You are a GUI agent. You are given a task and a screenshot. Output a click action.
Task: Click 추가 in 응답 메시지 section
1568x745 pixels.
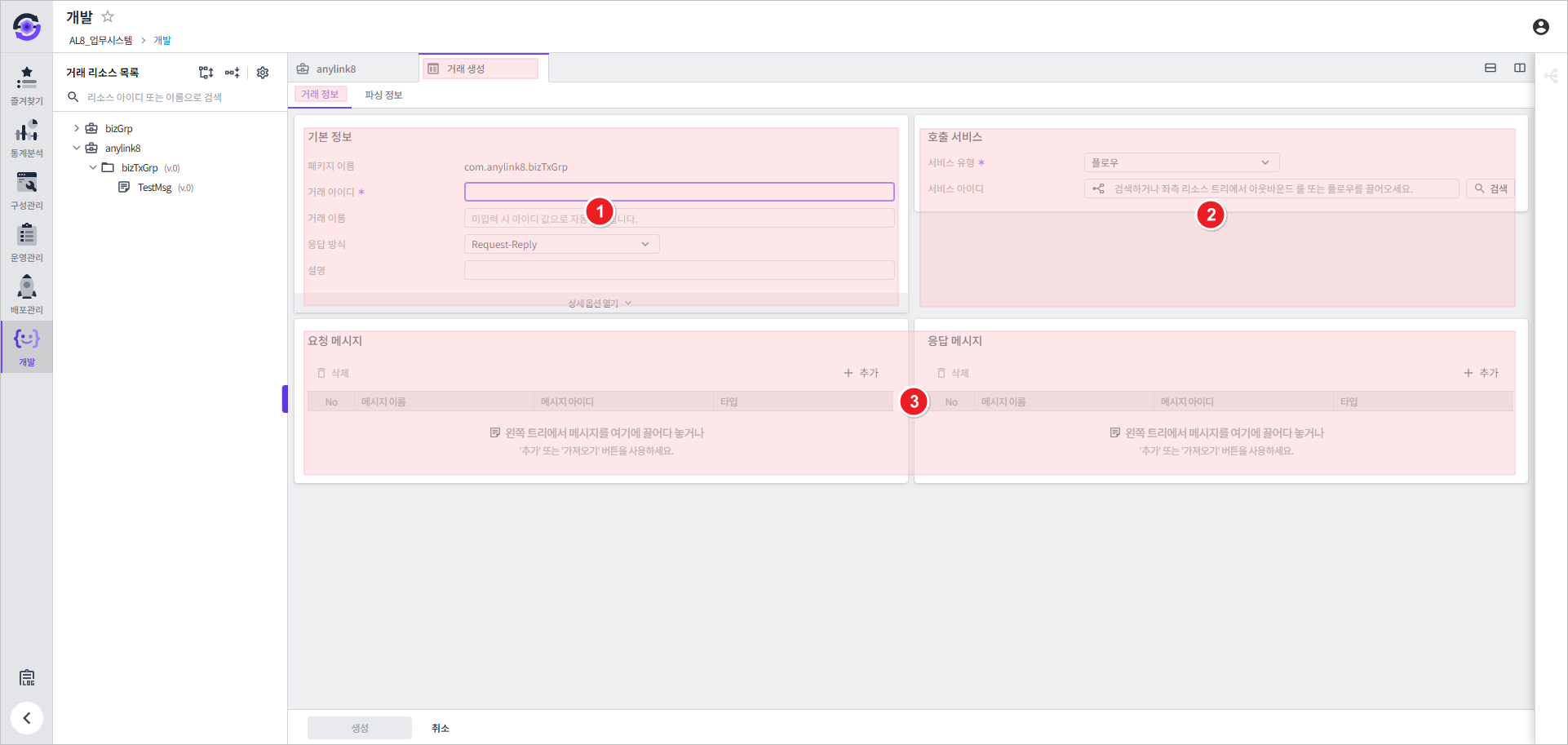1481,373
